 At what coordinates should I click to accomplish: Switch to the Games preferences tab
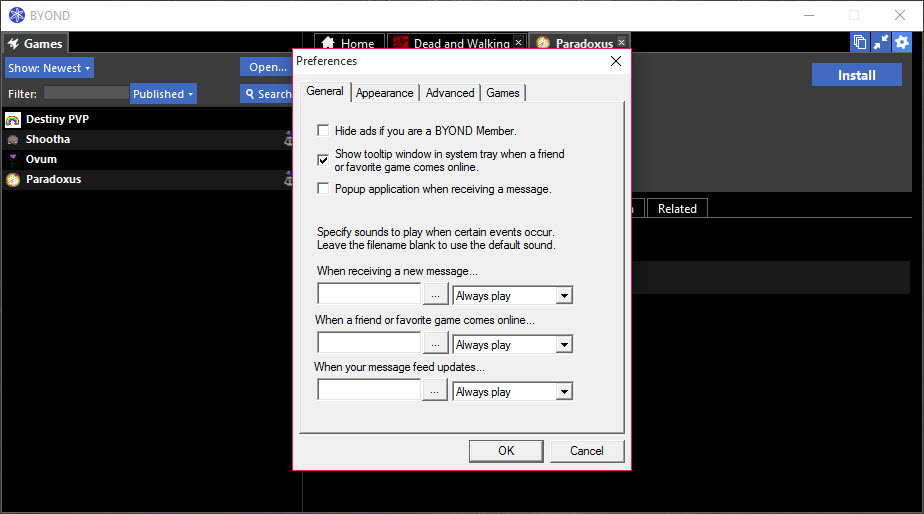click(503, 93)
